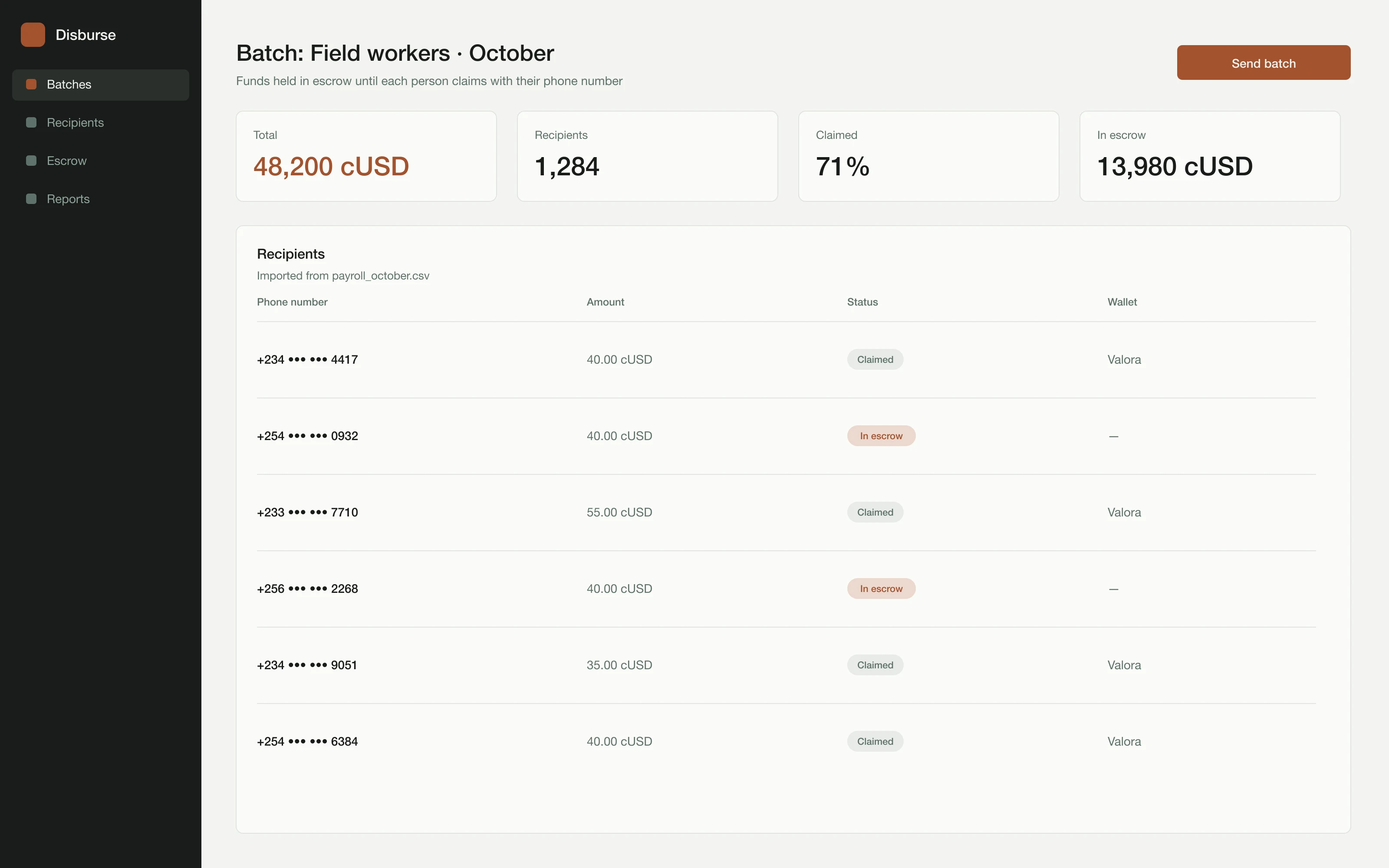Click the Disburse logo icon
This screenshot has height=868, width=1389.
[33, 34]
